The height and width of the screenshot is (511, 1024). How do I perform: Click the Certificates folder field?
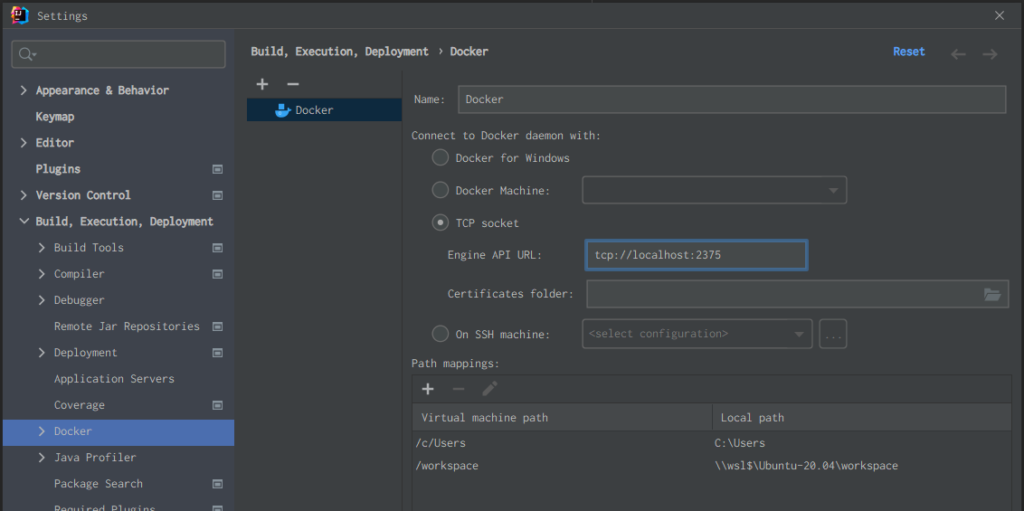point(797,294)
